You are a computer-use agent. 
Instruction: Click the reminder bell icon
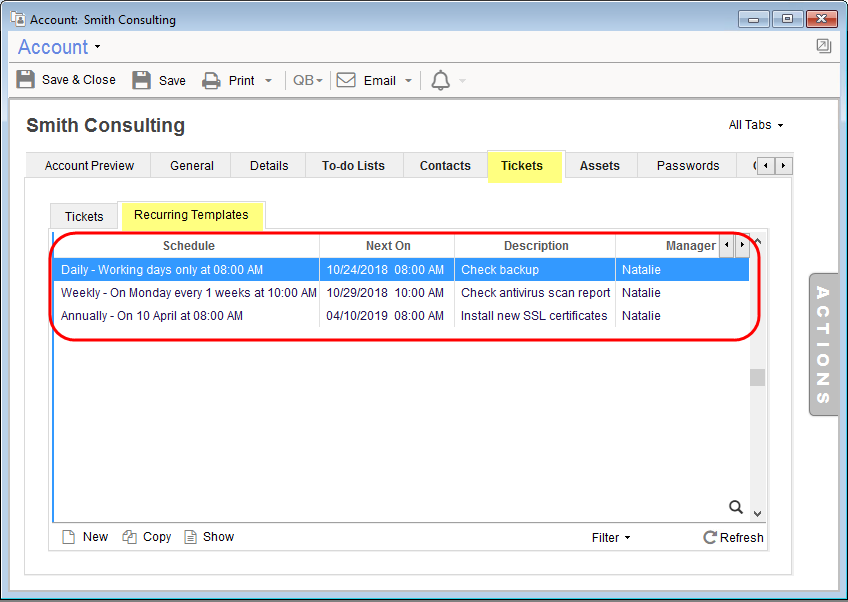pos(440,81)
